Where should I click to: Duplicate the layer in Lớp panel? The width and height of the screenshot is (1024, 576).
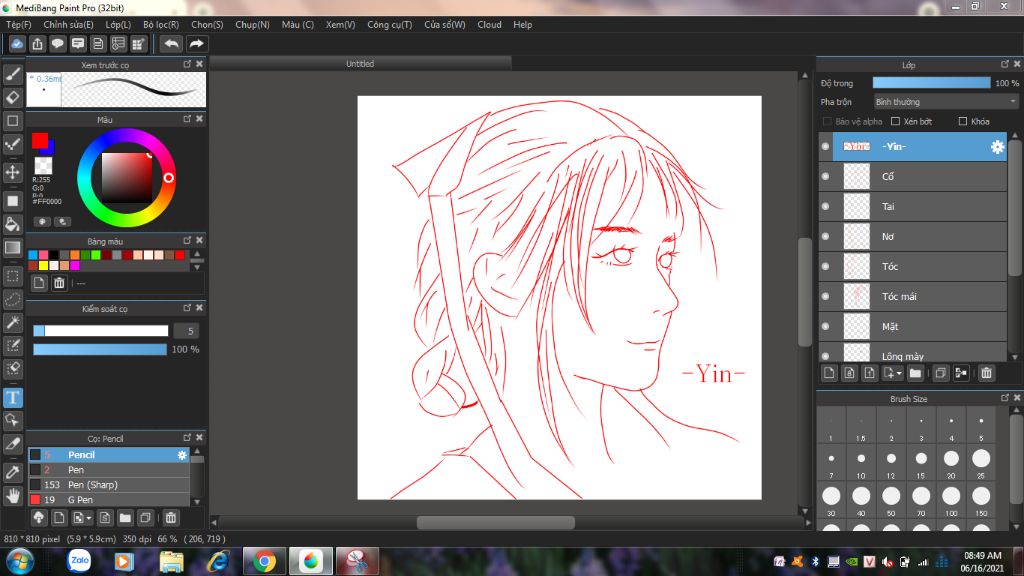point(940,373)
